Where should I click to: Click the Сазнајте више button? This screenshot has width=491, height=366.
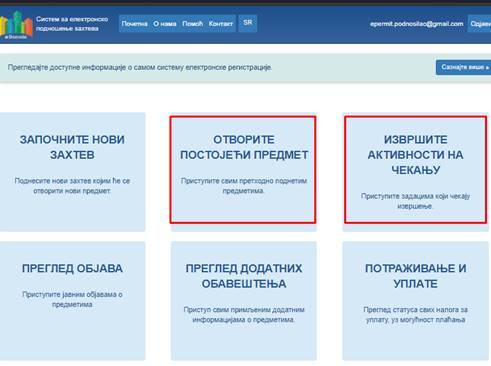click(x=463, y=67)
